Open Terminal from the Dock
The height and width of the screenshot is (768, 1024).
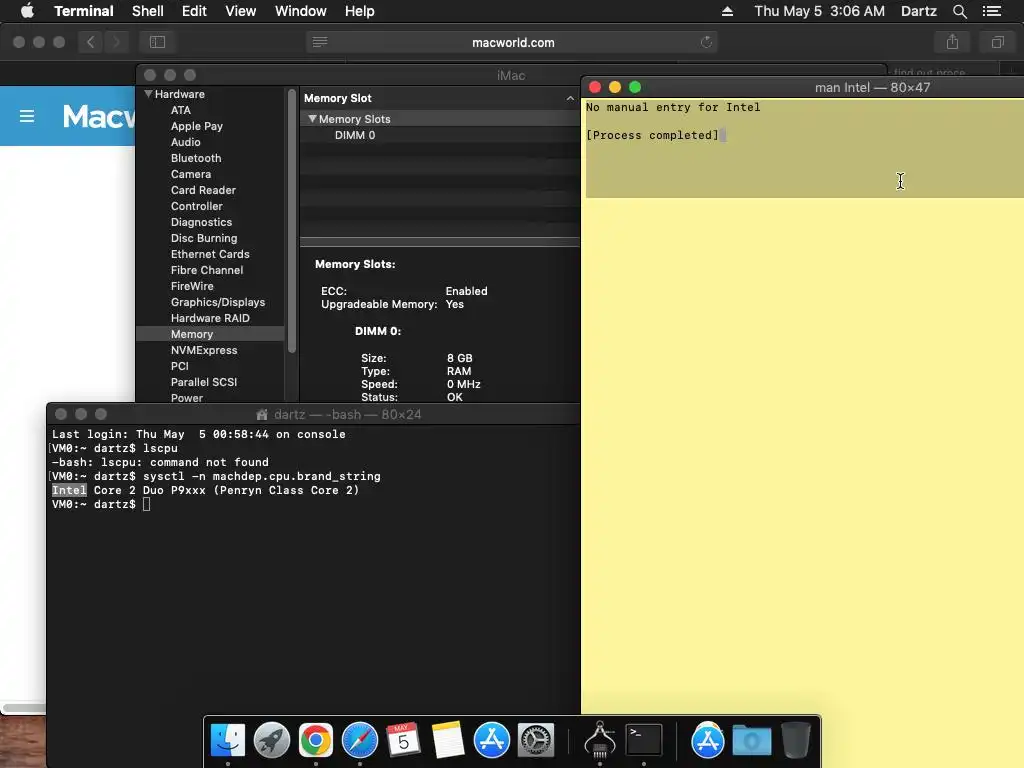[644, 740]
